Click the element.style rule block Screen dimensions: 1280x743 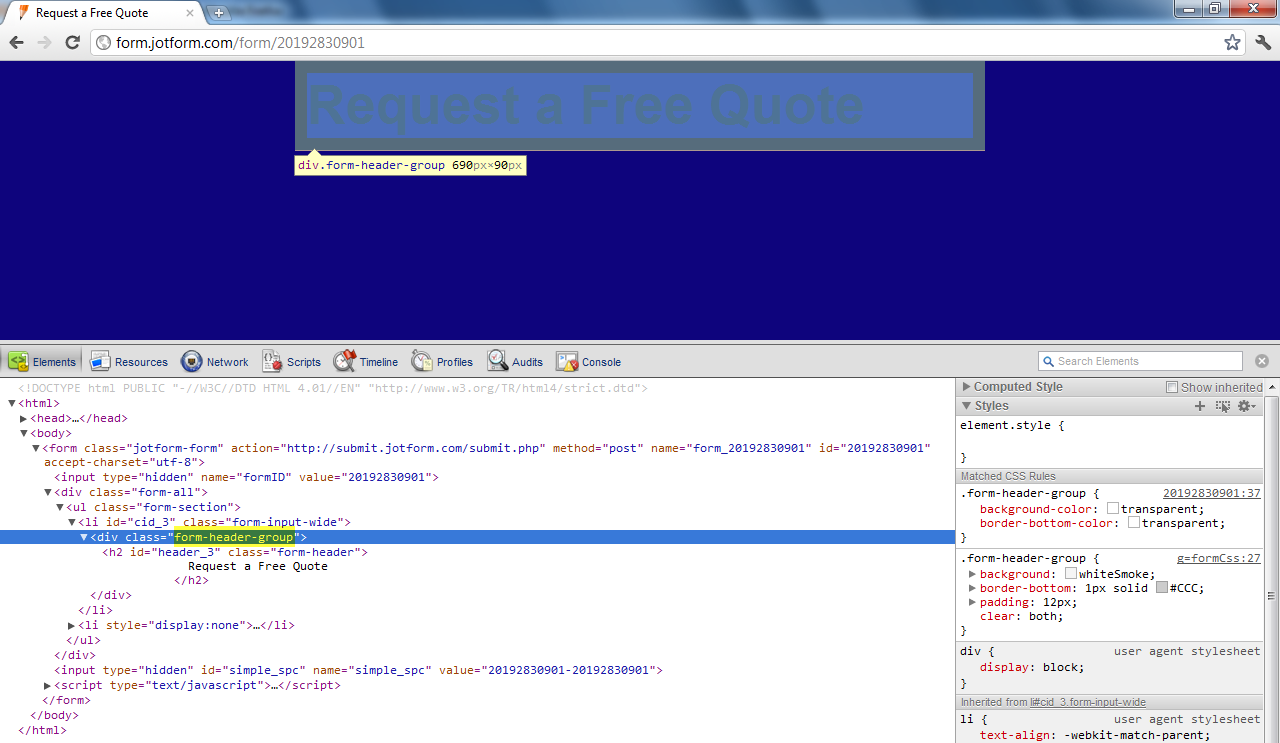point(1108,440)
